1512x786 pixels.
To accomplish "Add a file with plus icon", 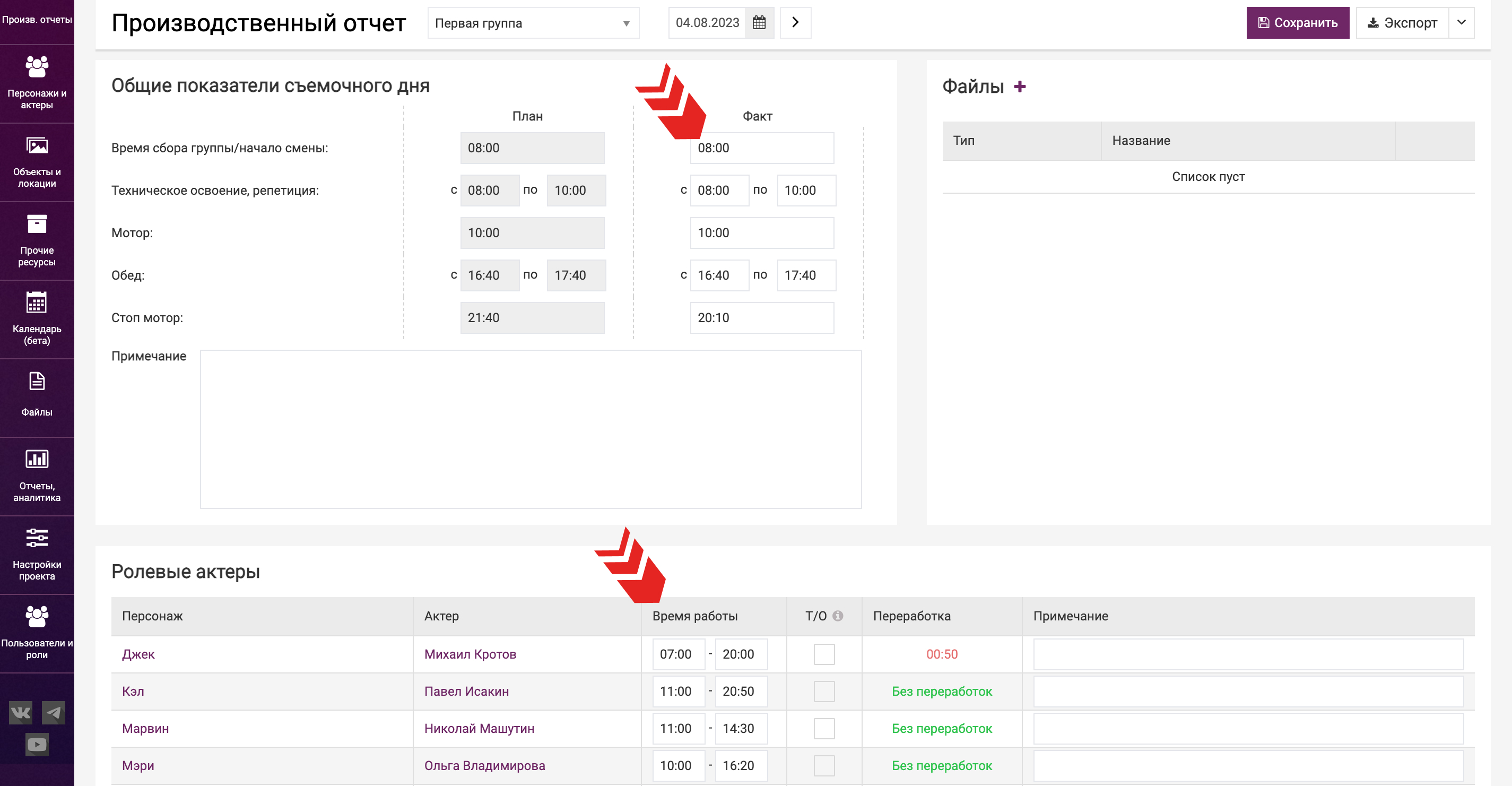I will coord(1020,87).
